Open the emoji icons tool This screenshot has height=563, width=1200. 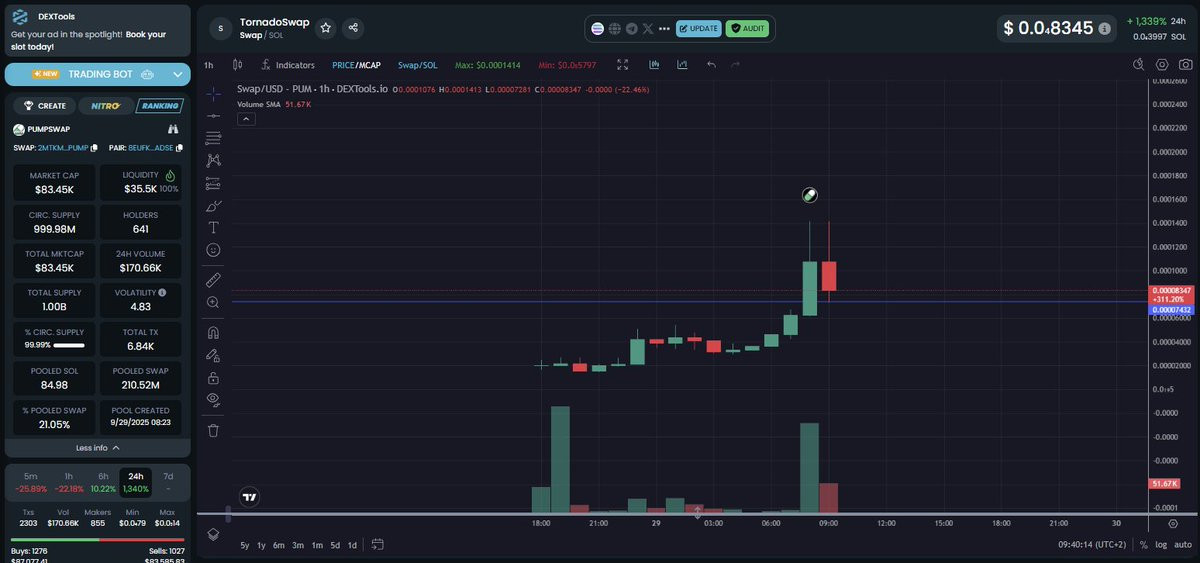[x=213, y=249]
